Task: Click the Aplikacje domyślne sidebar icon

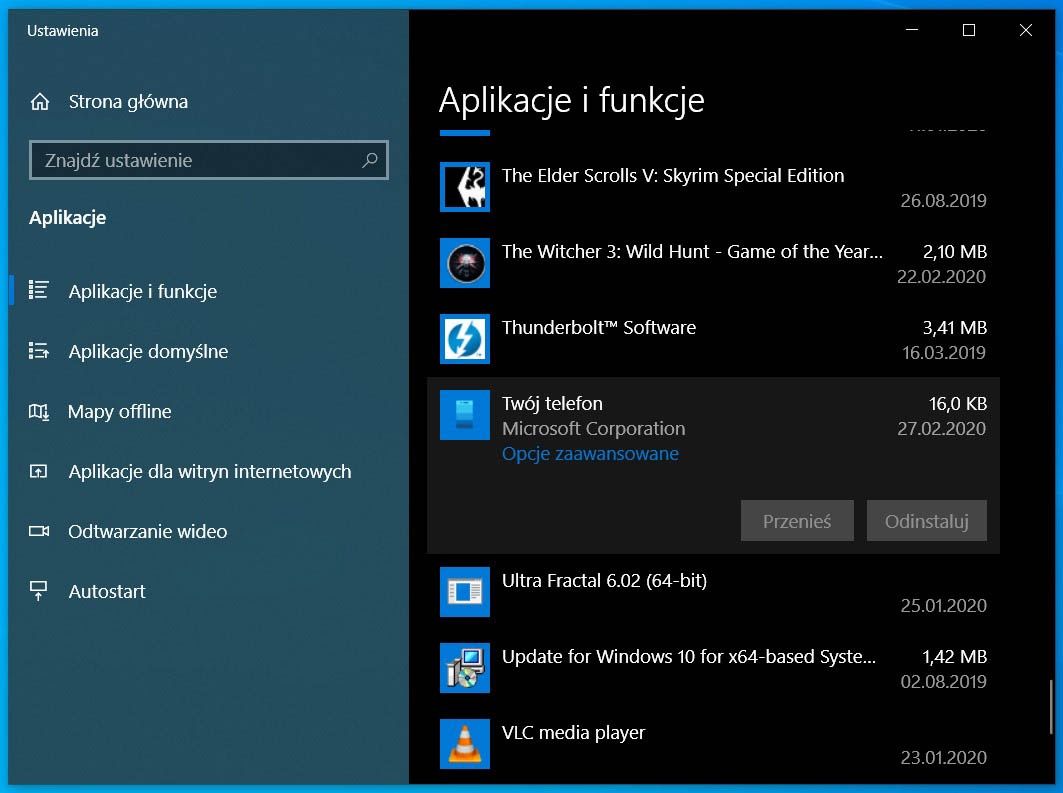Action: click(x=39, y=350)
